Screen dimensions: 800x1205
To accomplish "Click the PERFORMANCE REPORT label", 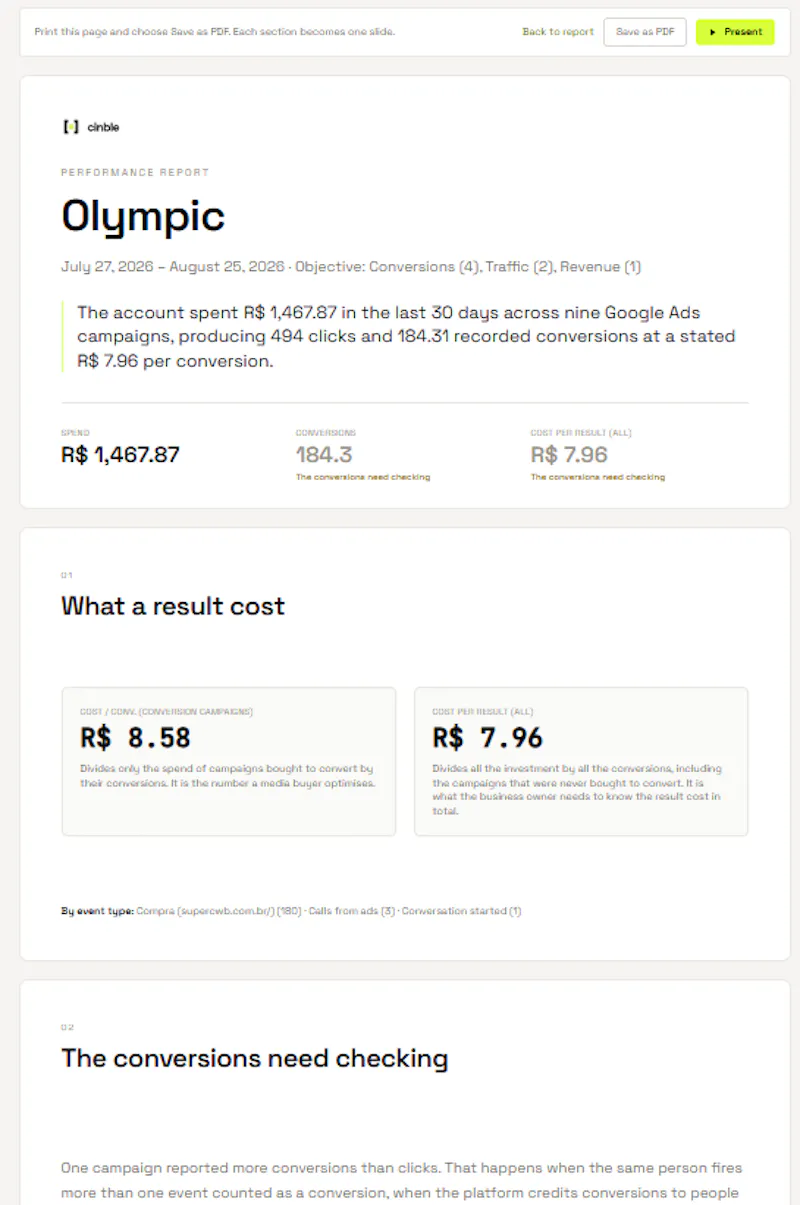I will click(135, 172).
